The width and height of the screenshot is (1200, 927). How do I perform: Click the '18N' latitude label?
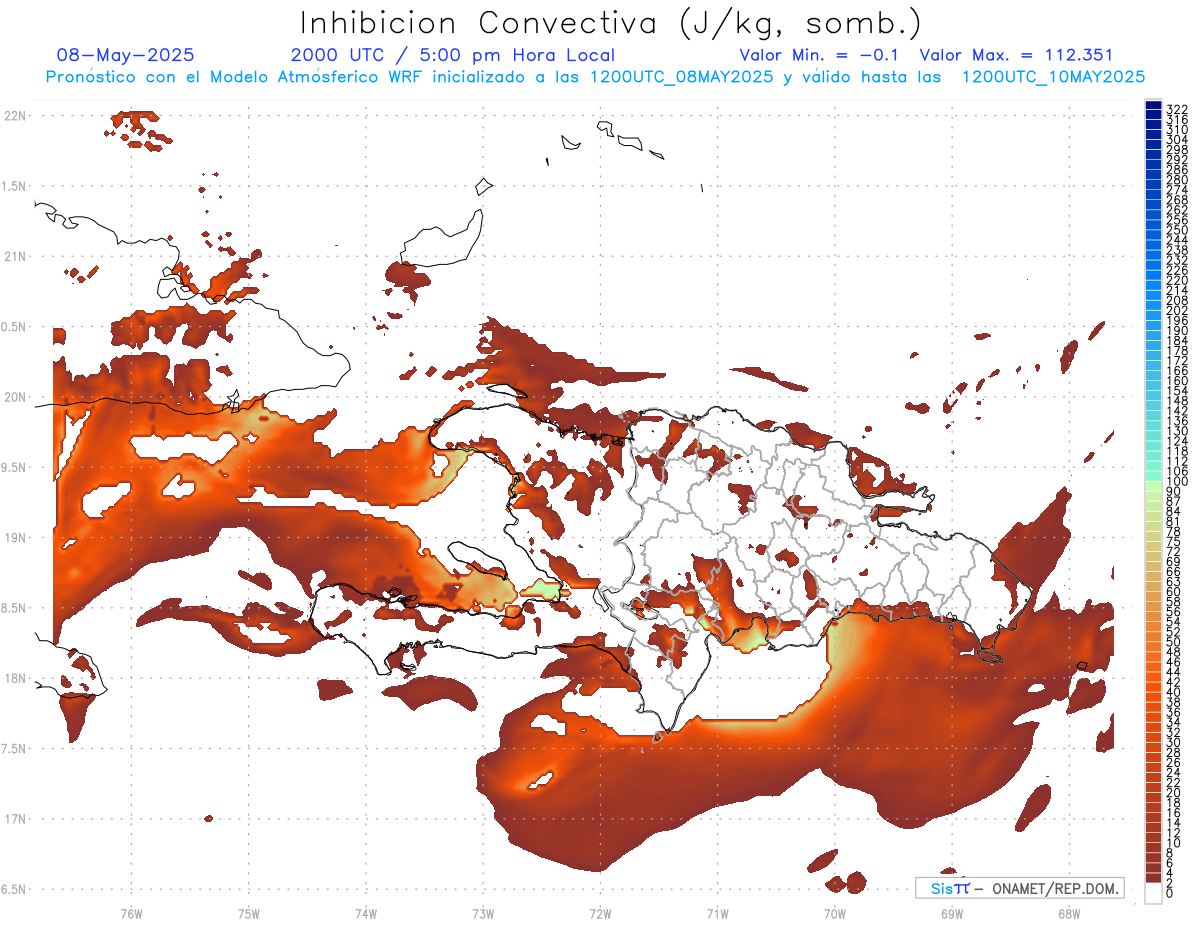point(15,679)
